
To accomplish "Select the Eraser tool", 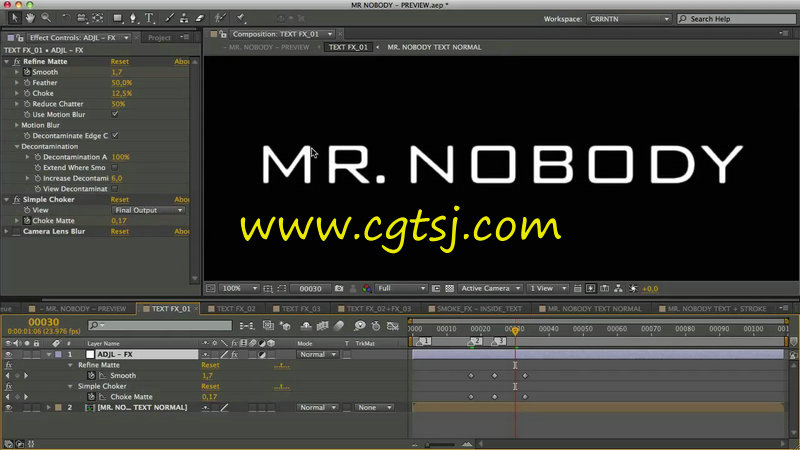I will coord(199,18).
